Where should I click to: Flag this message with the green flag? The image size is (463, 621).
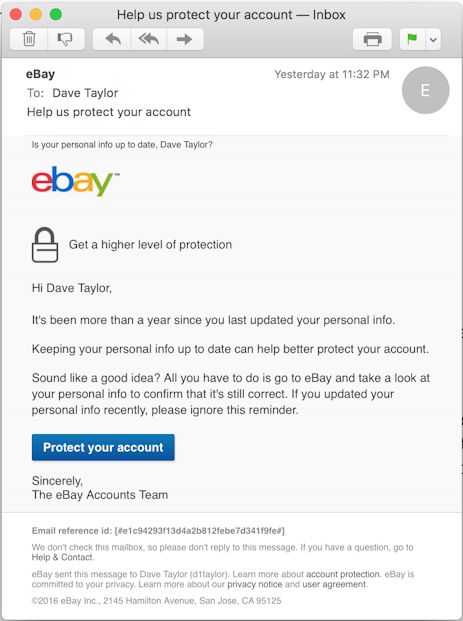click(412, 39)
